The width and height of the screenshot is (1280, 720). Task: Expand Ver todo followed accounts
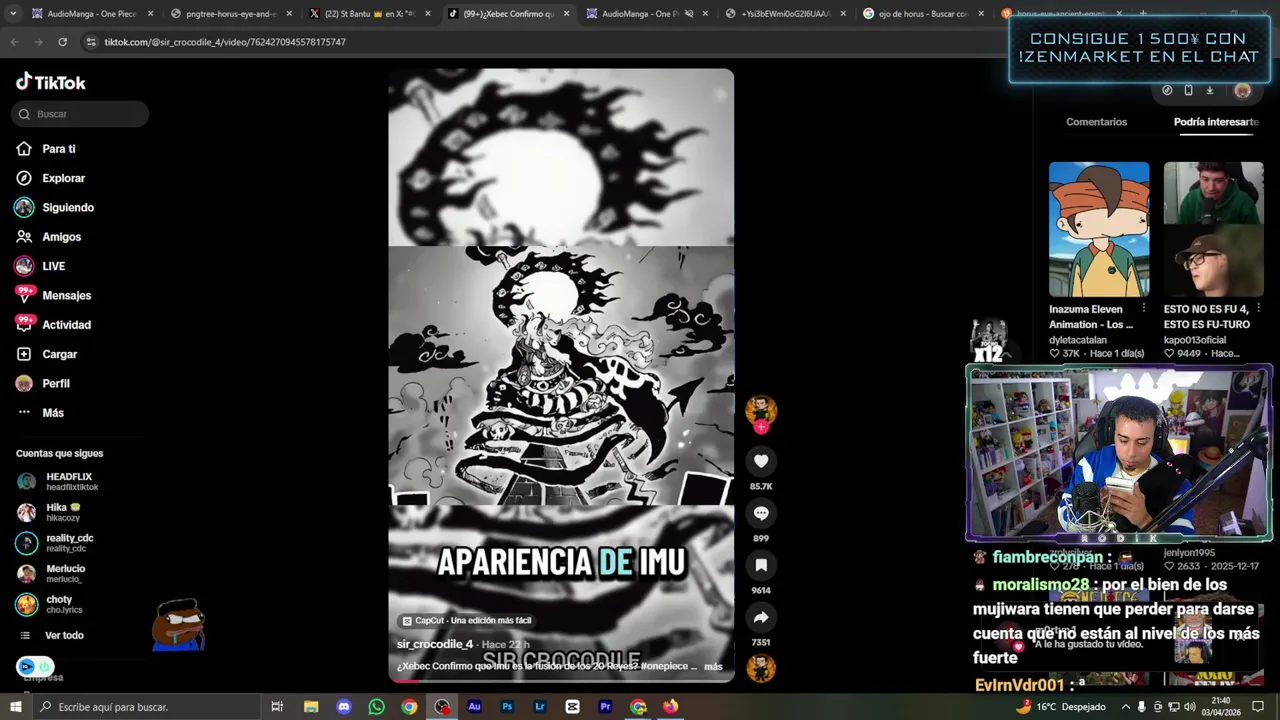[x=52, y=635]
